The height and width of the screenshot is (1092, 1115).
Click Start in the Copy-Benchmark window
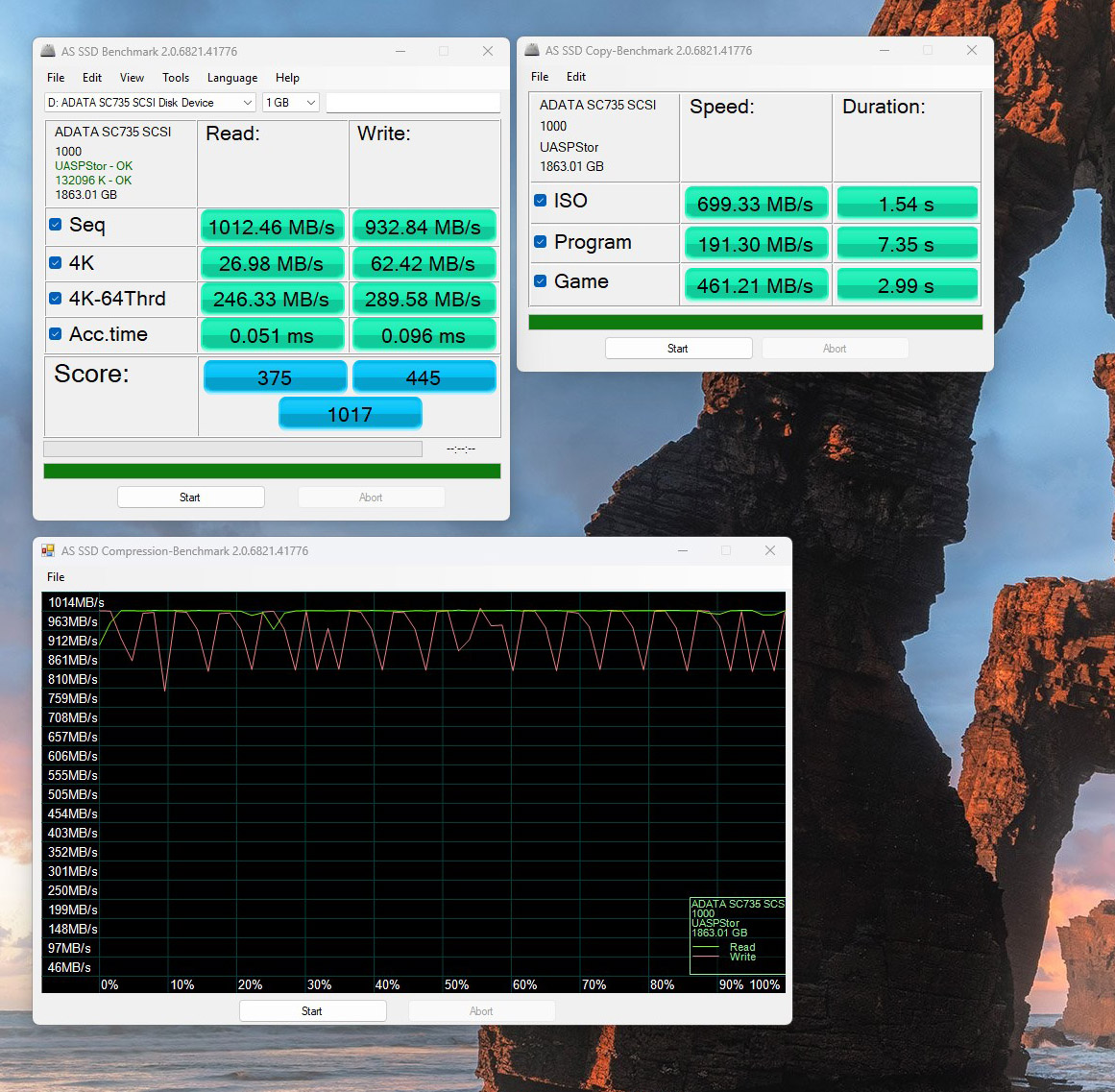coord(678,349)
